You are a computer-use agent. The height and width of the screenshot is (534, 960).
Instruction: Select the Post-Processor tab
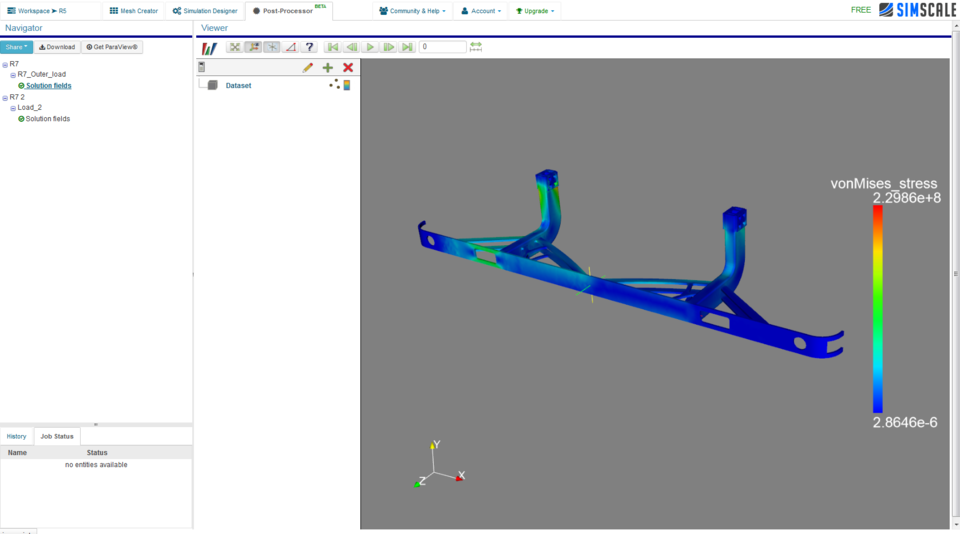click(289, 11)
